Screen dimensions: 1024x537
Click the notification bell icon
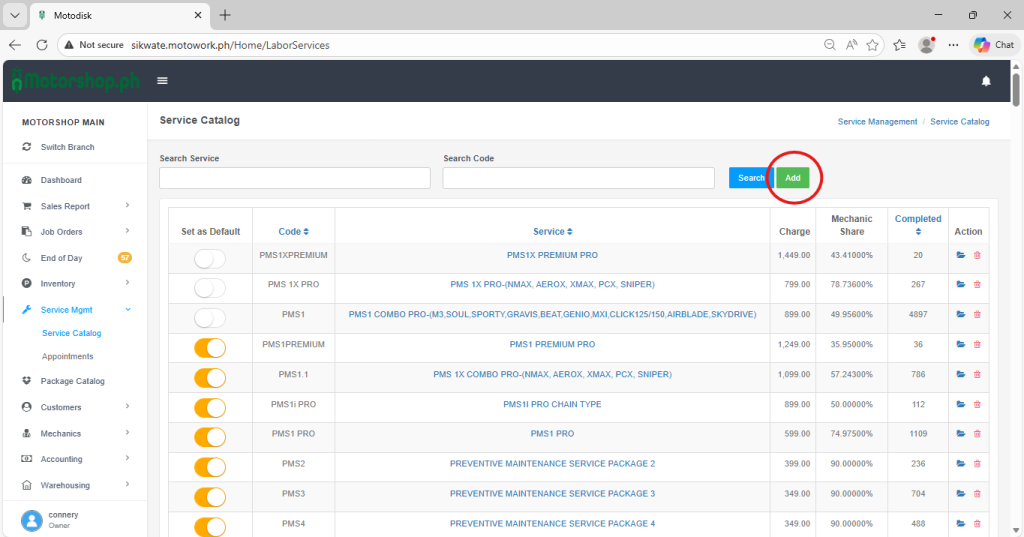tap(986, 81)
